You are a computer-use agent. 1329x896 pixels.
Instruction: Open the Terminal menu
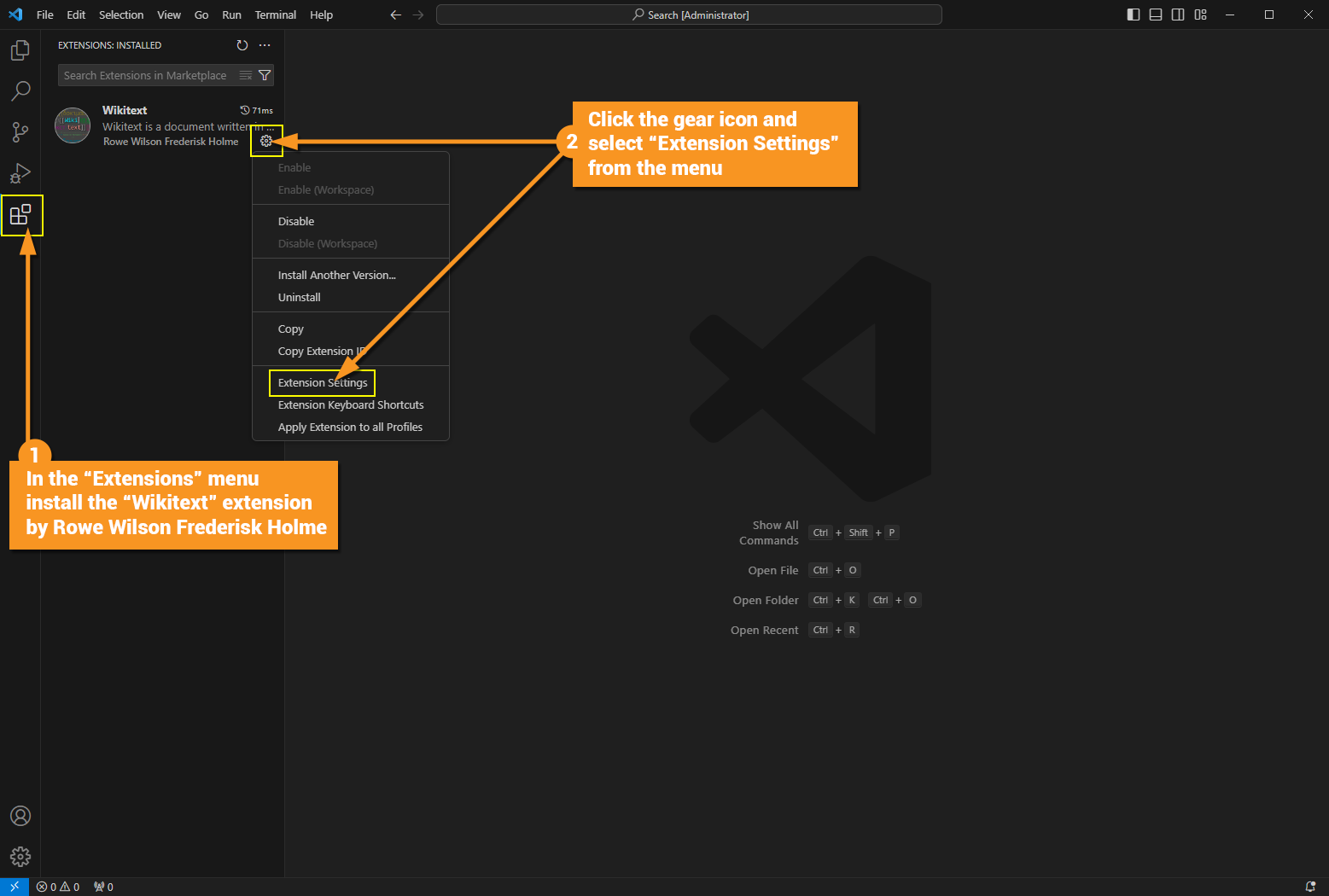coord(275,15)
